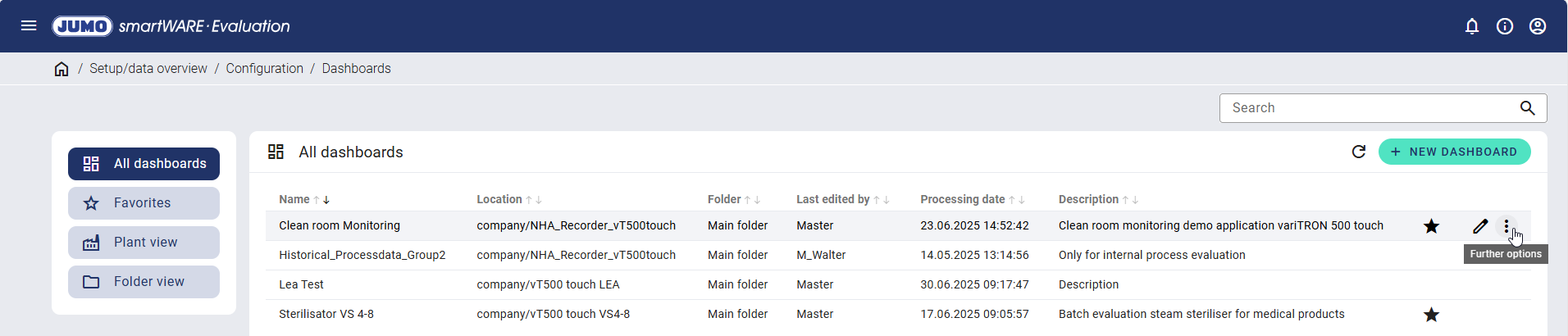Image resolution: width=1568 pixels, height=336 pixels.
Task: Sort by Processing date column header
Action: click(962, 199)
